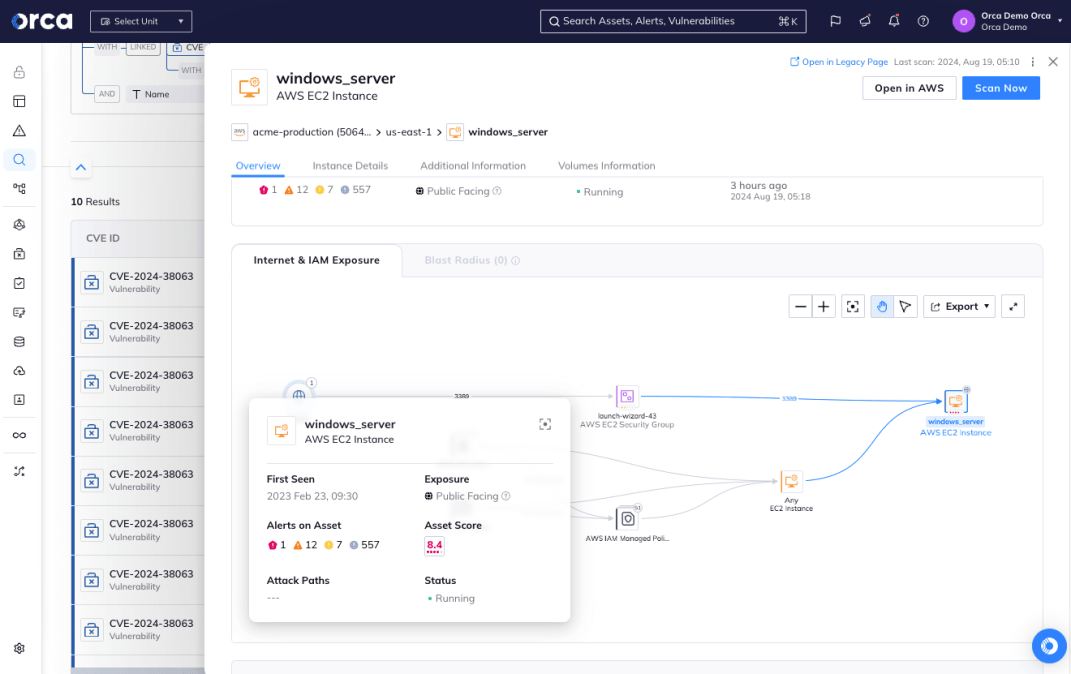1071x674 pixels.
Task: Open the Export dropdown menu
Action: [959, 307]
